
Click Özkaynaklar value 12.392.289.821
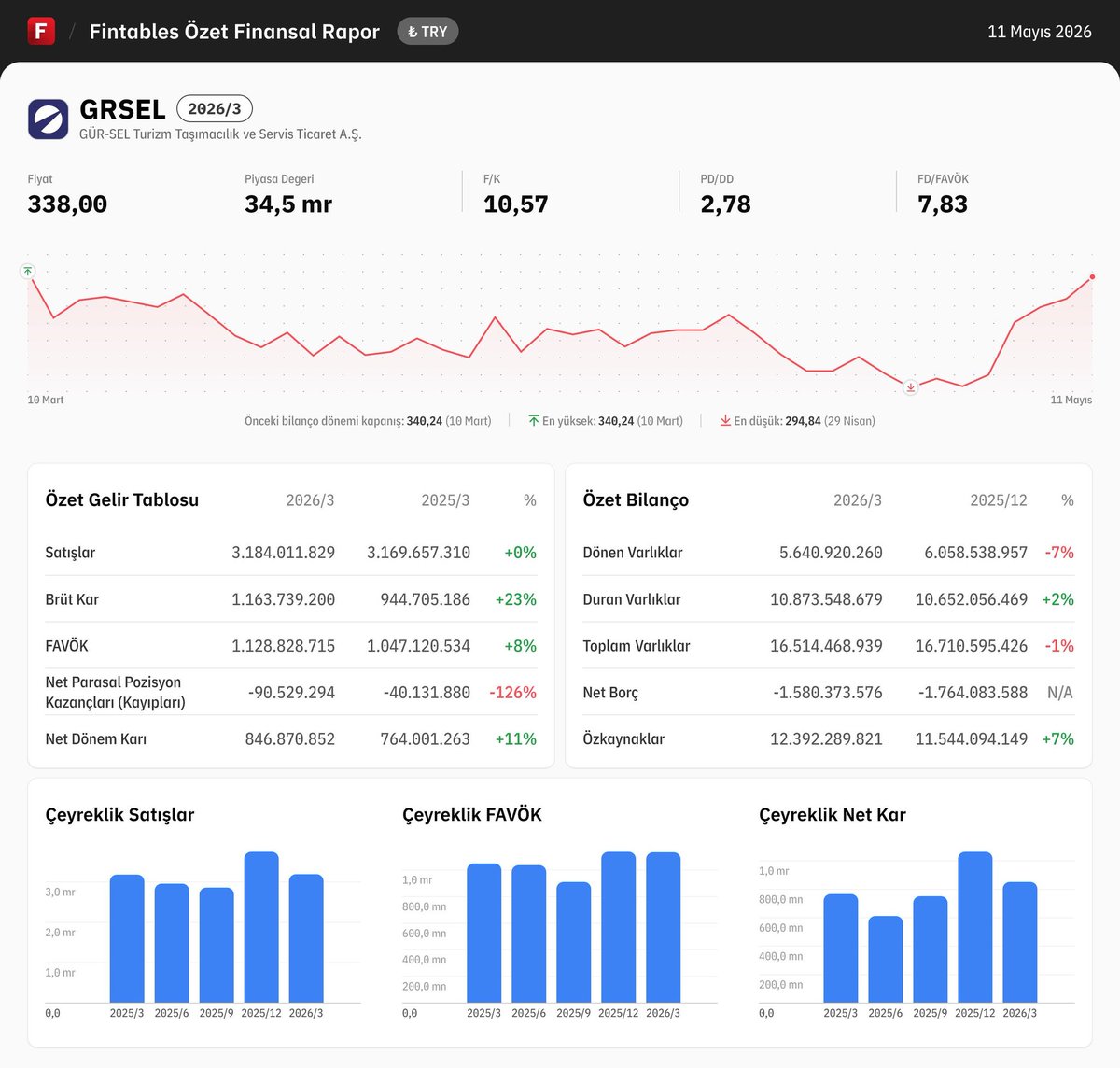(x=826, y=739)
